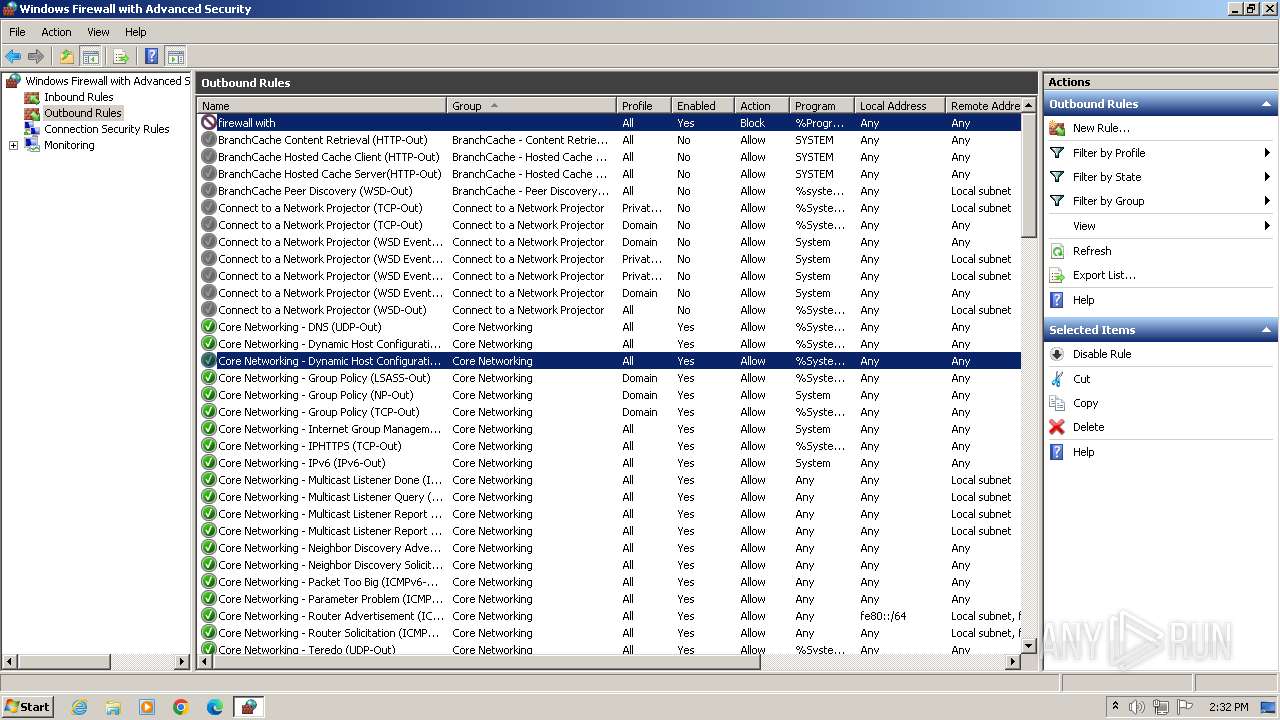Click the New Rule... action
This screenshot has height=720, width=1280.
pyautogui.click(x=1101, y=128)
